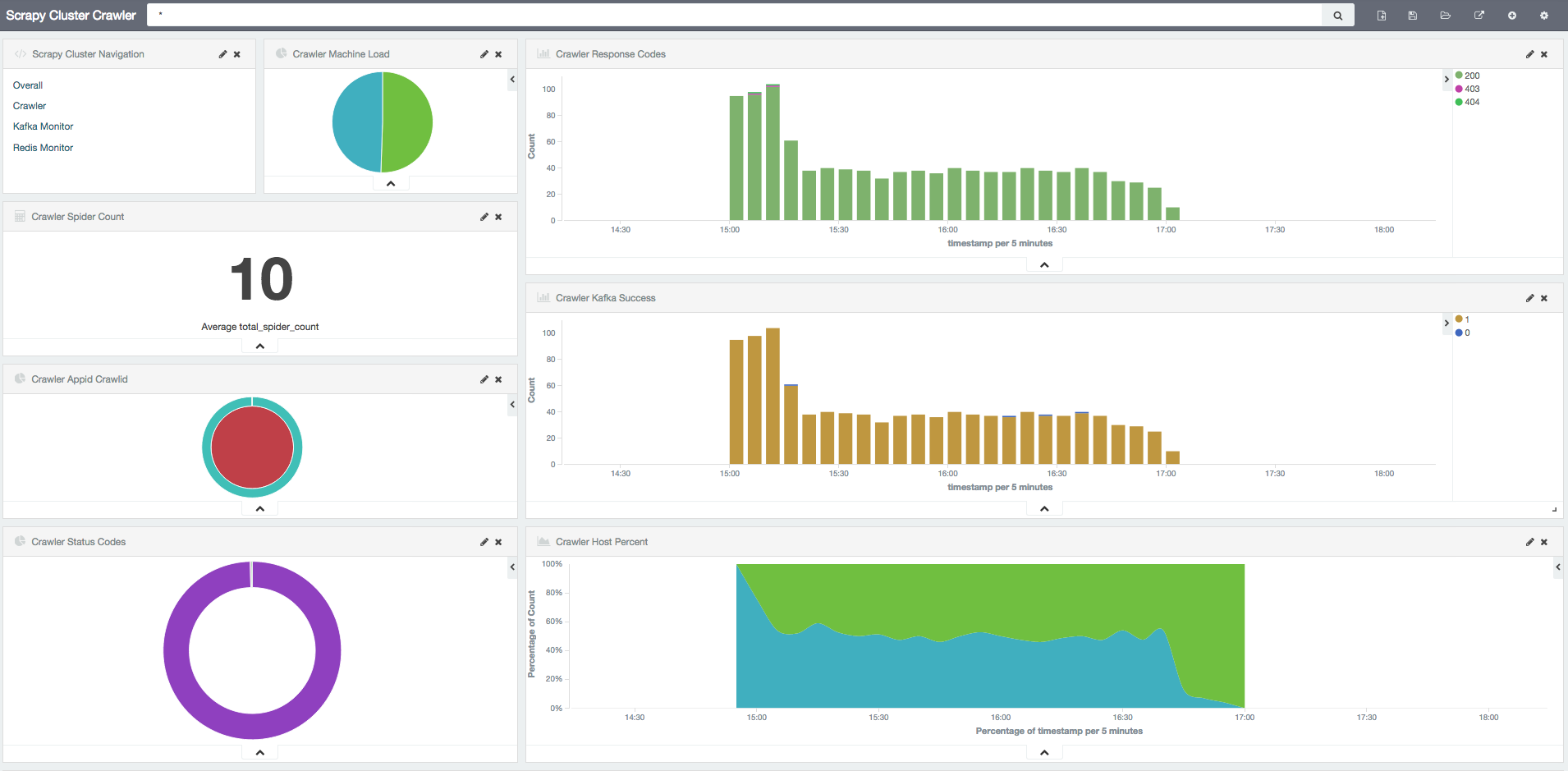
Task: Open a saved dashboard via folder icon
Action: point(1446,16)
